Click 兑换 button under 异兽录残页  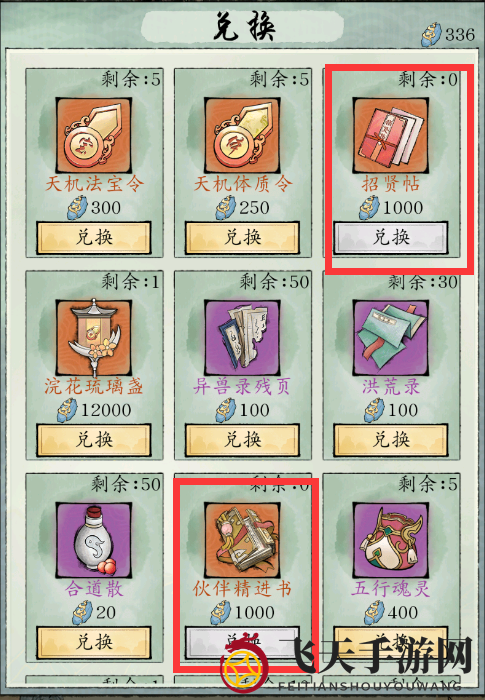pos(242,440)
